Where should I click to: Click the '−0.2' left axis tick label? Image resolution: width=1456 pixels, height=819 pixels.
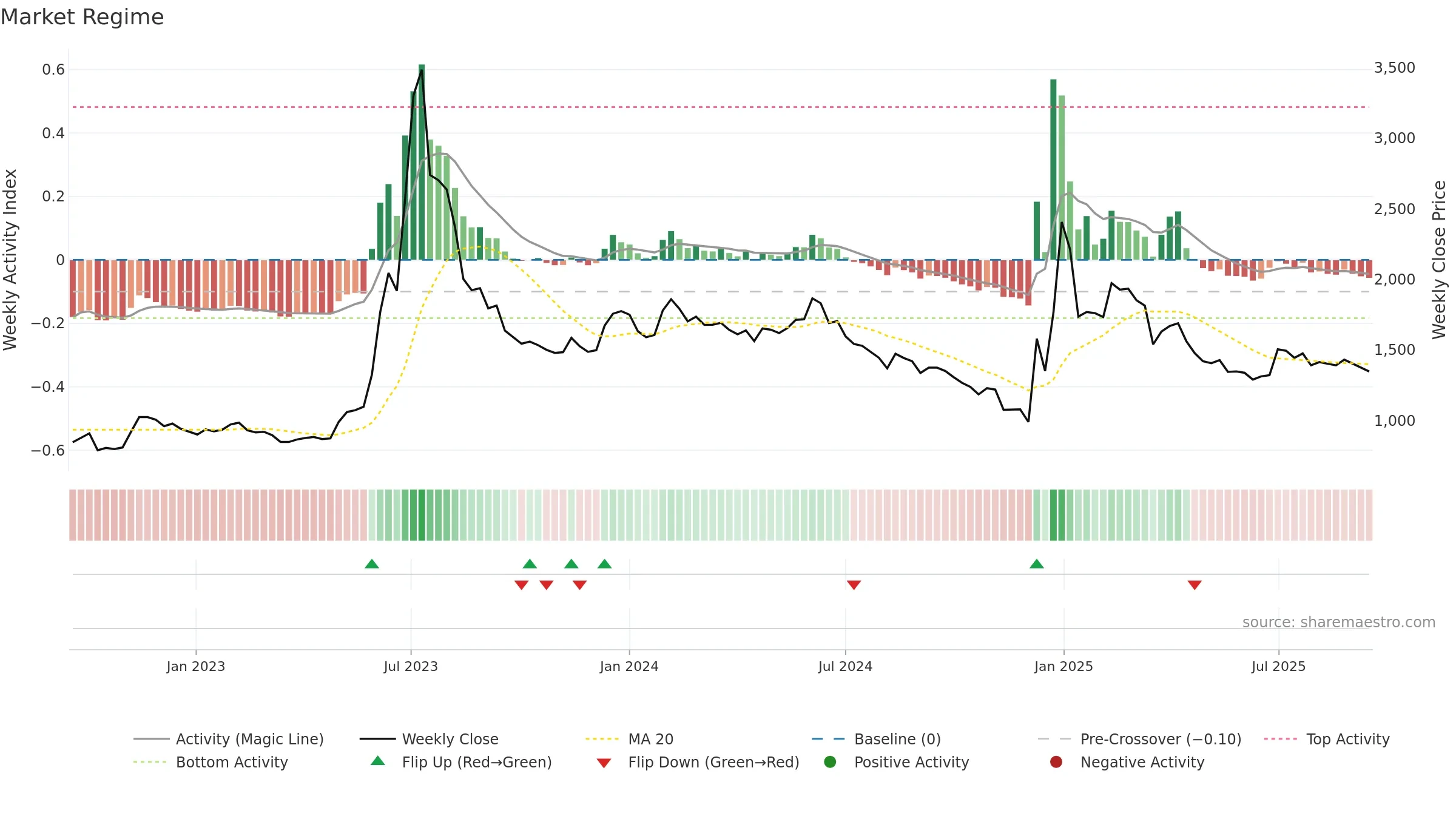coord(48,323)
